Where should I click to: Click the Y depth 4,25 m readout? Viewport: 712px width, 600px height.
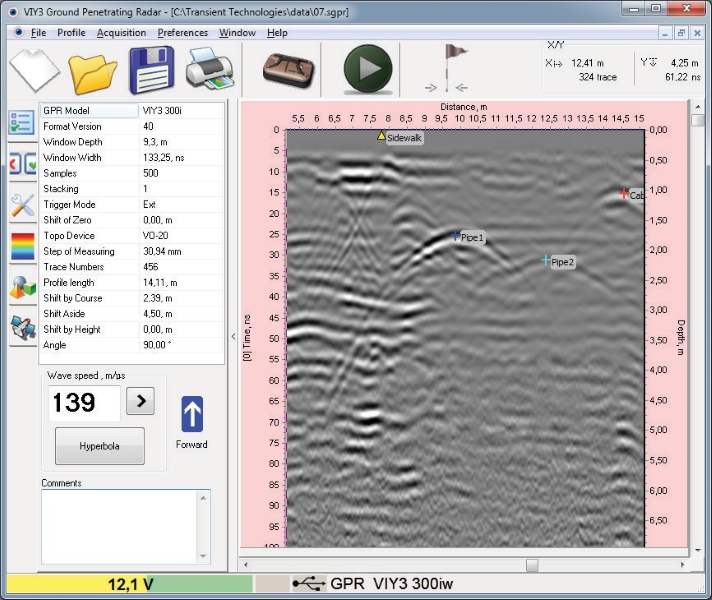click(684, 63)
